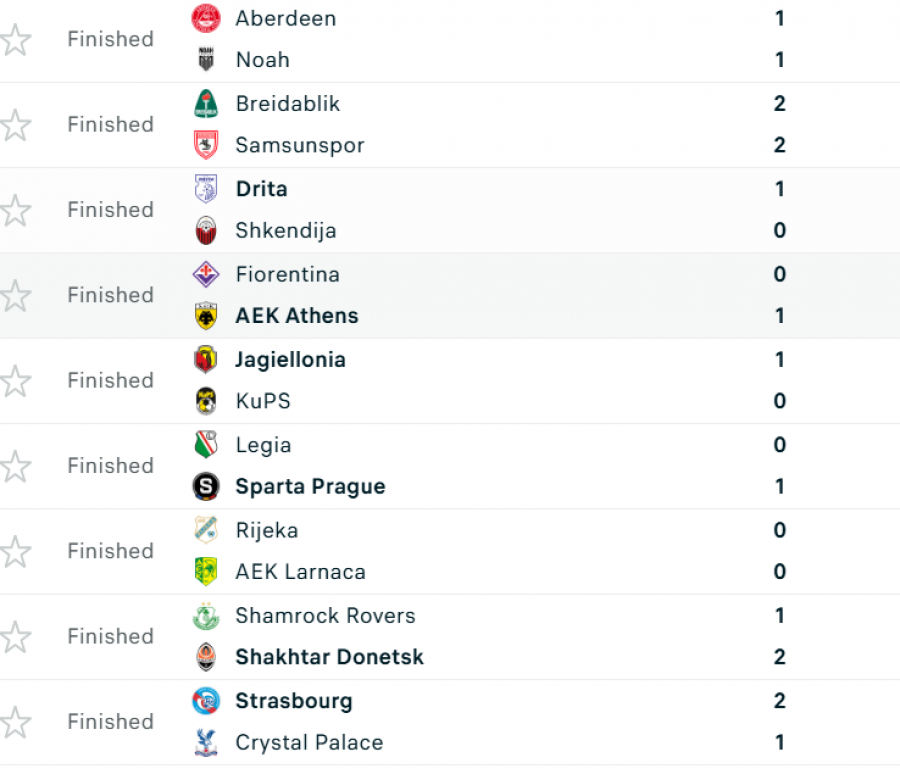This screenshot has width=900, height=774.
Task: Click the Legia club crest
Action: 205,445
